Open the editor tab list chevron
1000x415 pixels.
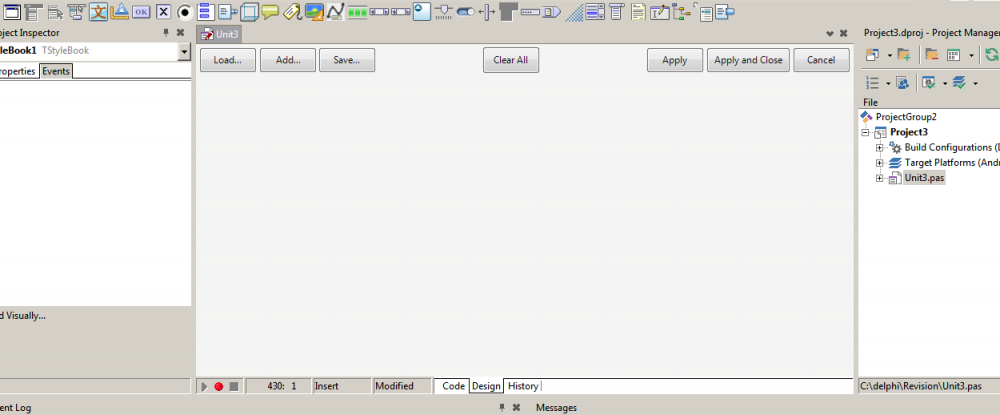830,33
